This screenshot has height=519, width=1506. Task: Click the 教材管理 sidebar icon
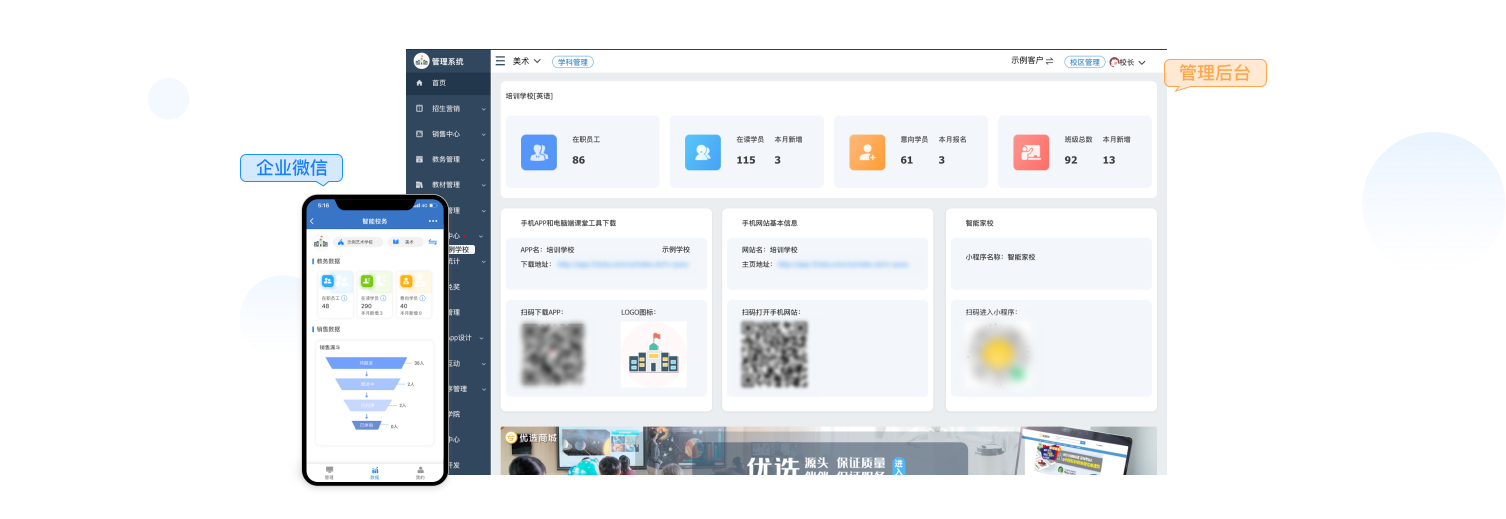point(420,185)
